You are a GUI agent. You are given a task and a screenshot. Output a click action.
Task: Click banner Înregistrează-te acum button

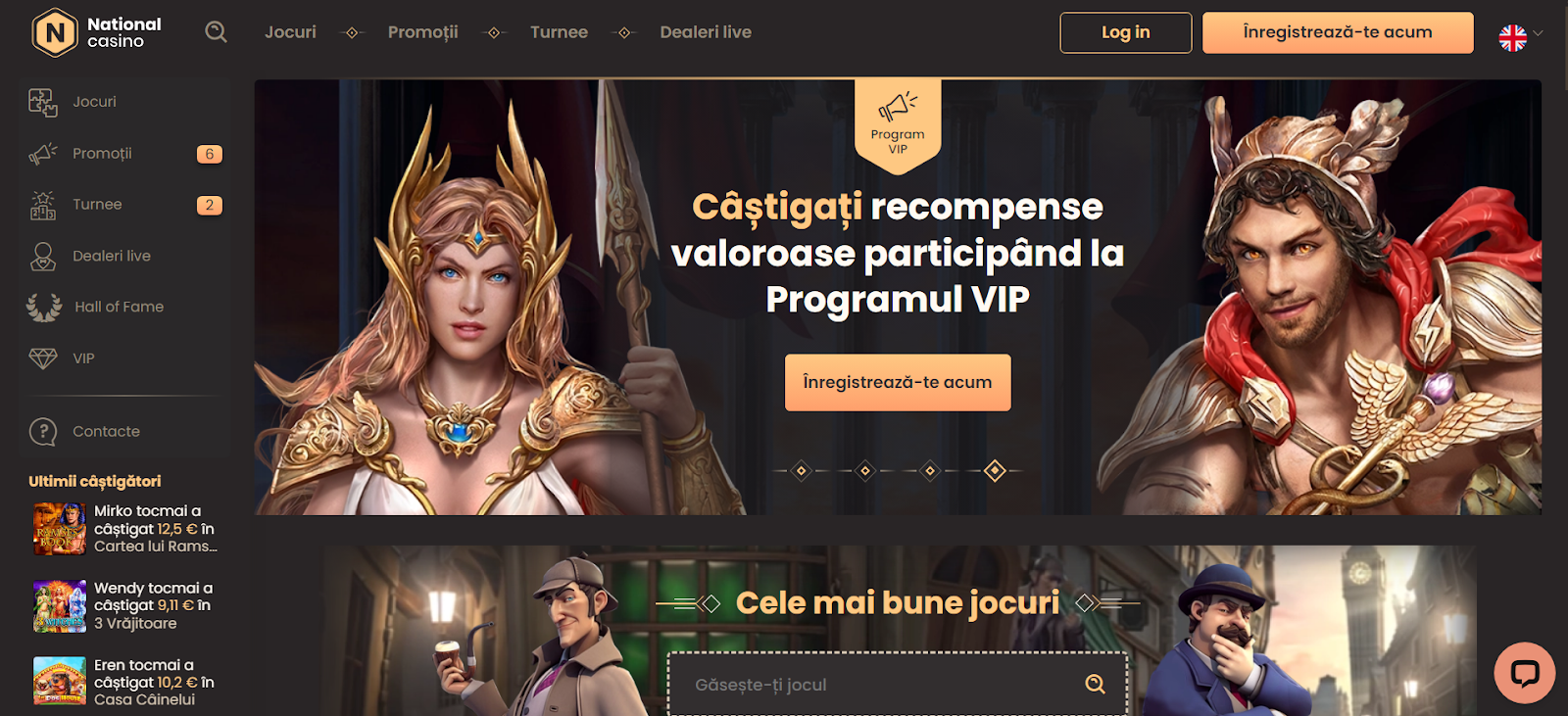pos(898,382)
